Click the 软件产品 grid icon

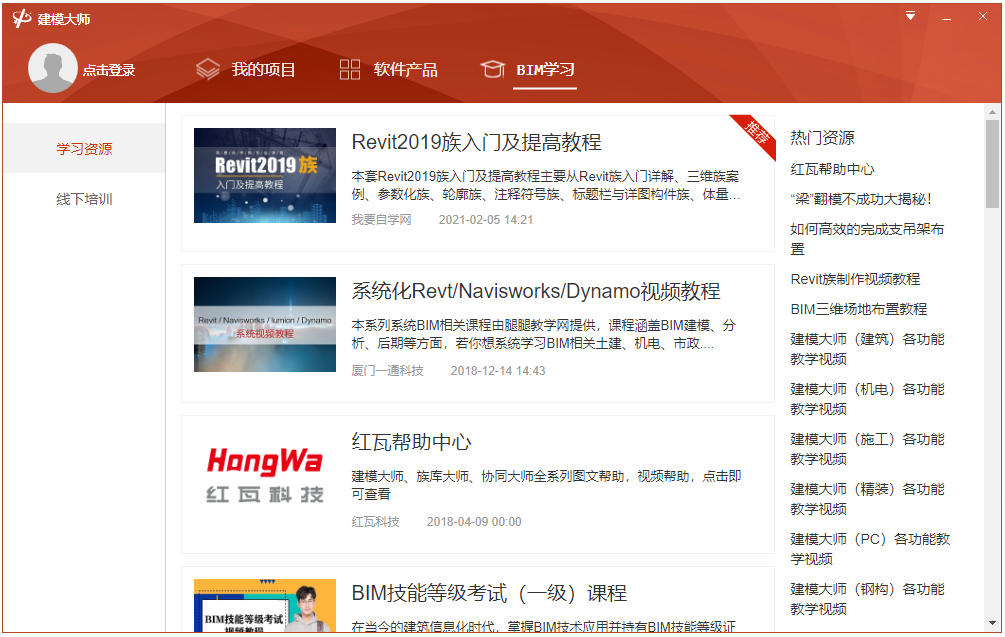350,69
